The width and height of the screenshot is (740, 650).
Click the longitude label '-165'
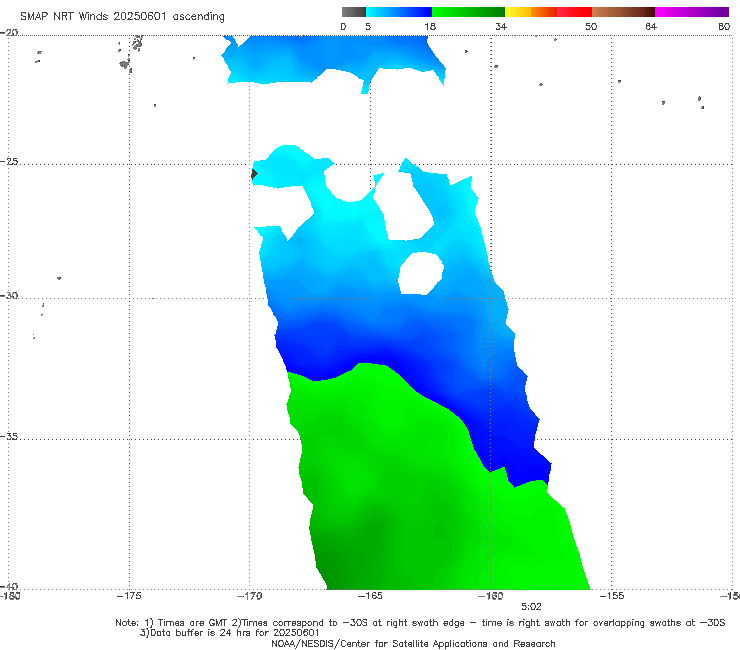370,596
